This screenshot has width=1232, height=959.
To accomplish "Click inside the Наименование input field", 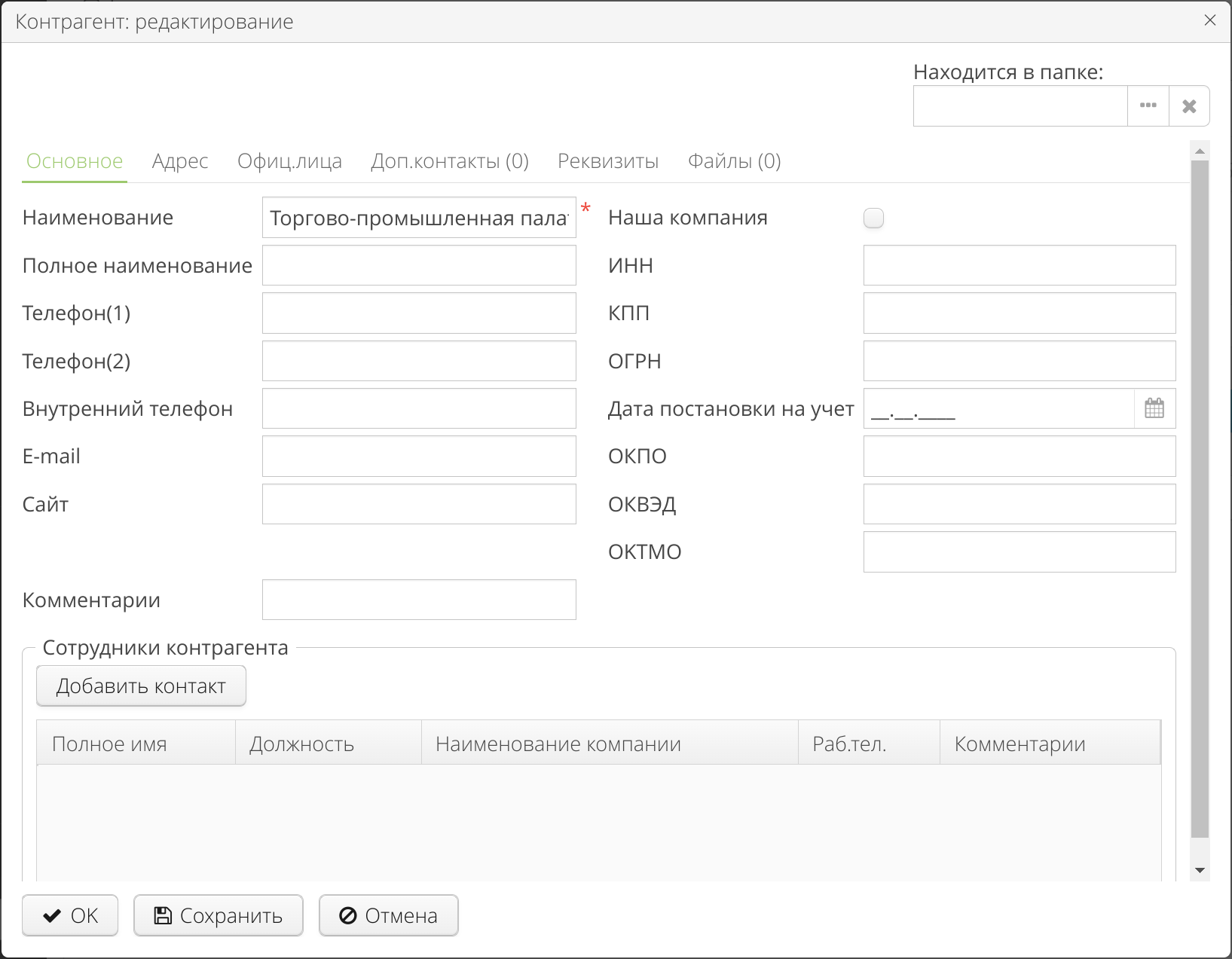I will [x=419, y=217].
